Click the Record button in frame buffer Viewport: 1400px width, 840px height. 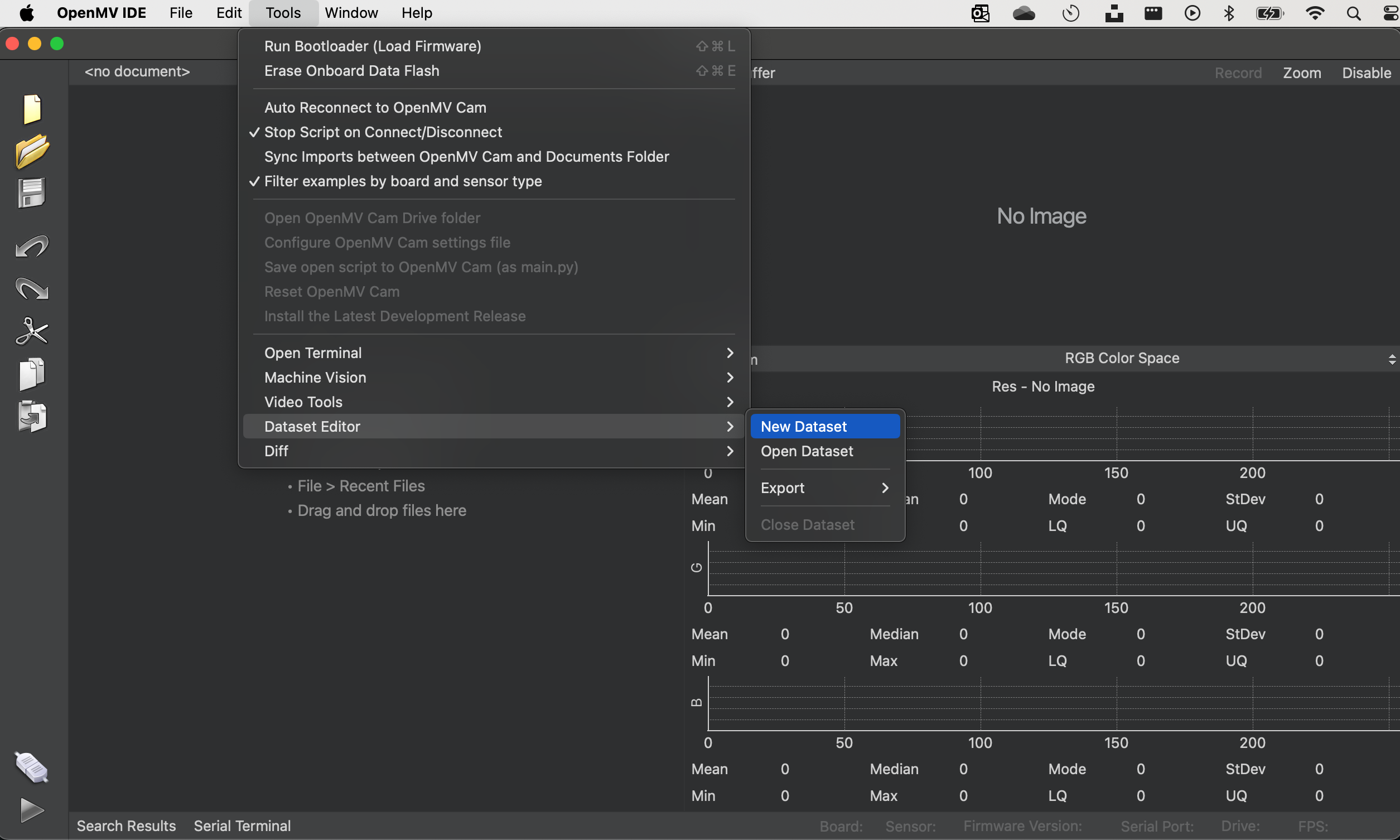click(1238, 73)
